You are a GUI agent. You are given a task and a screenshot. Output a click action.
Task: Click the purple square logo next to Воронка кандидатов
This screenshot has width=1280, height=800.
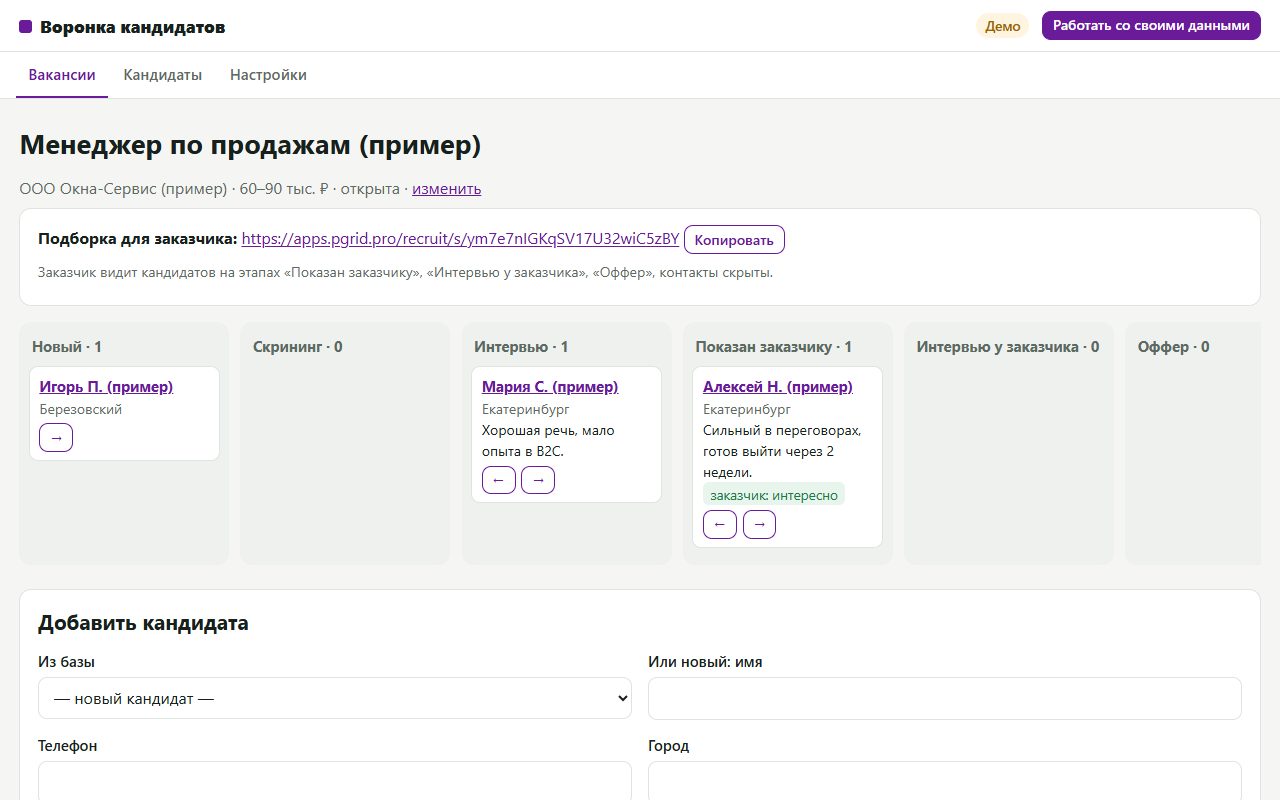[x=26, y=27]
